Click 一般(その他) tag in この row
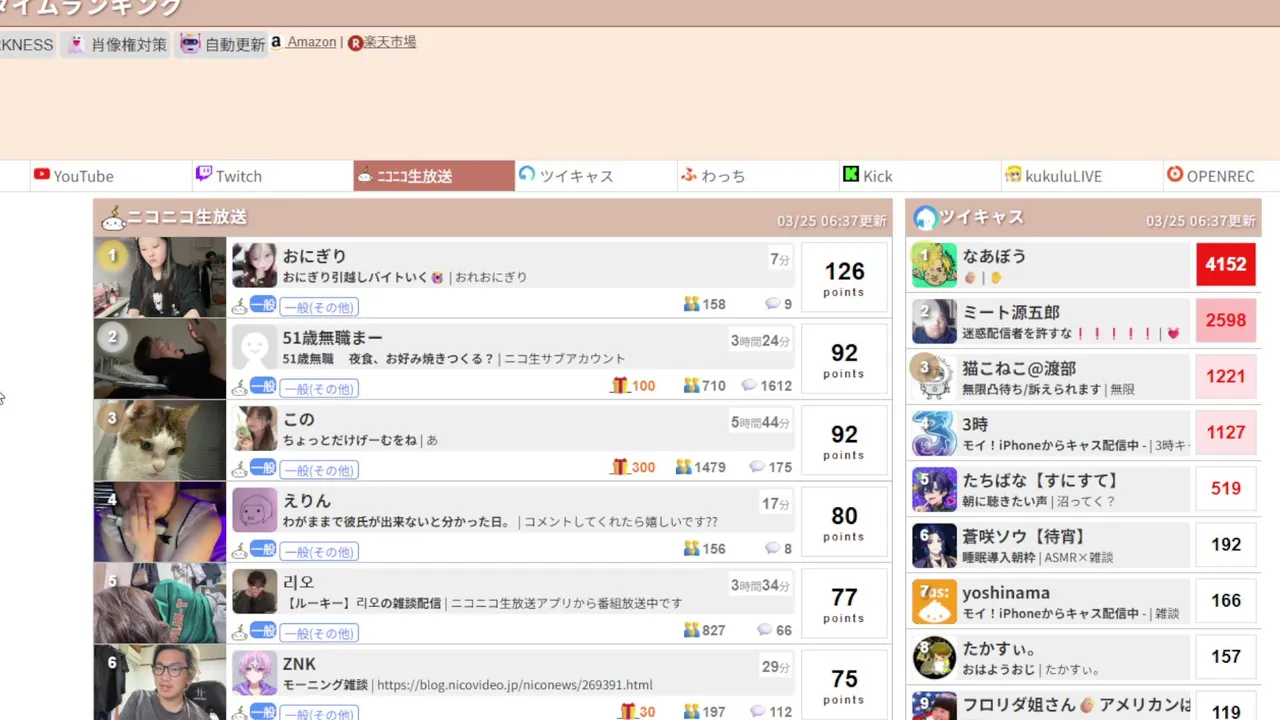Image resolution: width=1280 pixels, height=720 pixels. (x=319, y=470)
